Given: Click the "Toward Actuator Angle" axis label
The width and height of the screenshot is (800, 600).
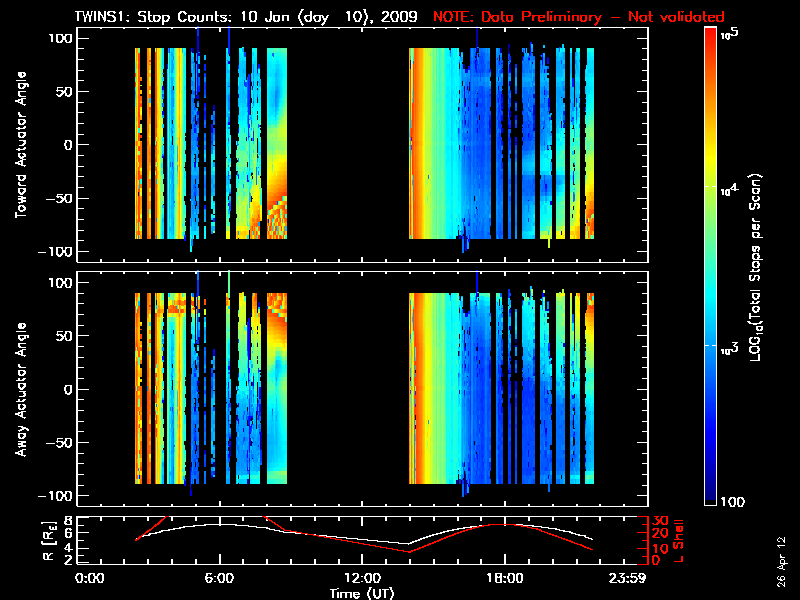Looking at the screenshot, I should point(19,145).
